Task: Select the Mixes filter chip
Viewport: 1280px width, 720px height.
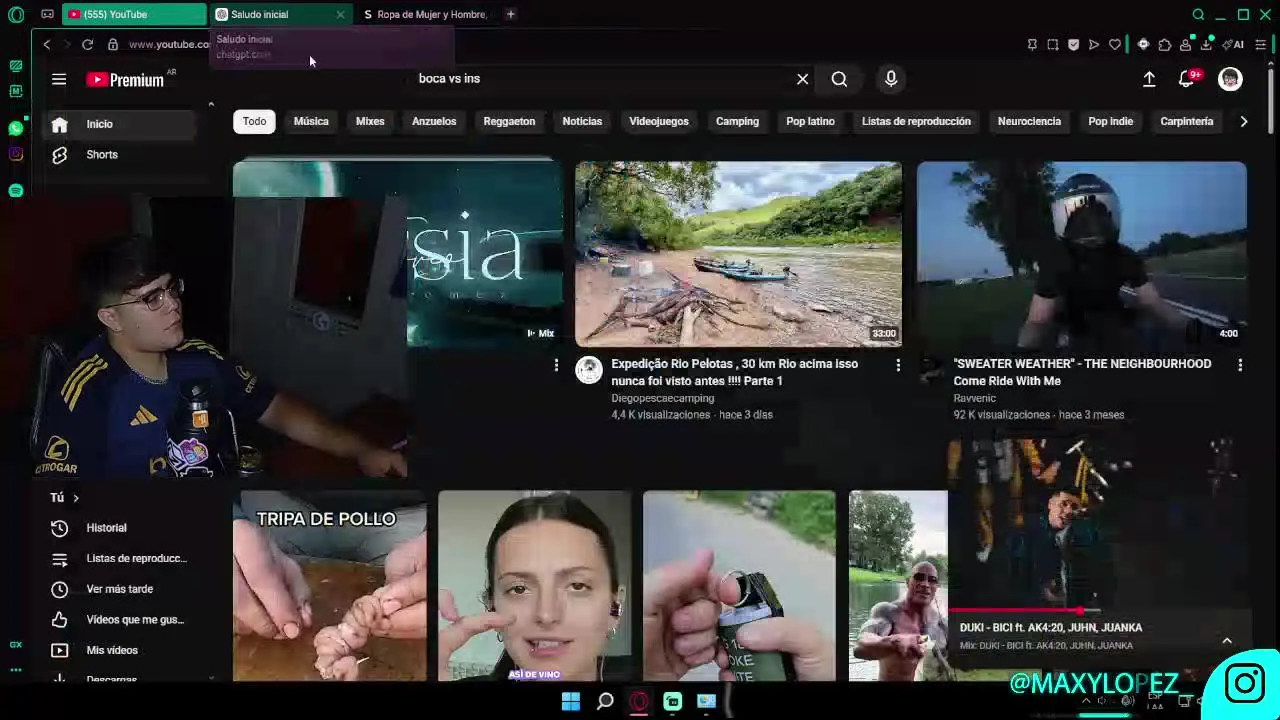Action: (370, 121)
